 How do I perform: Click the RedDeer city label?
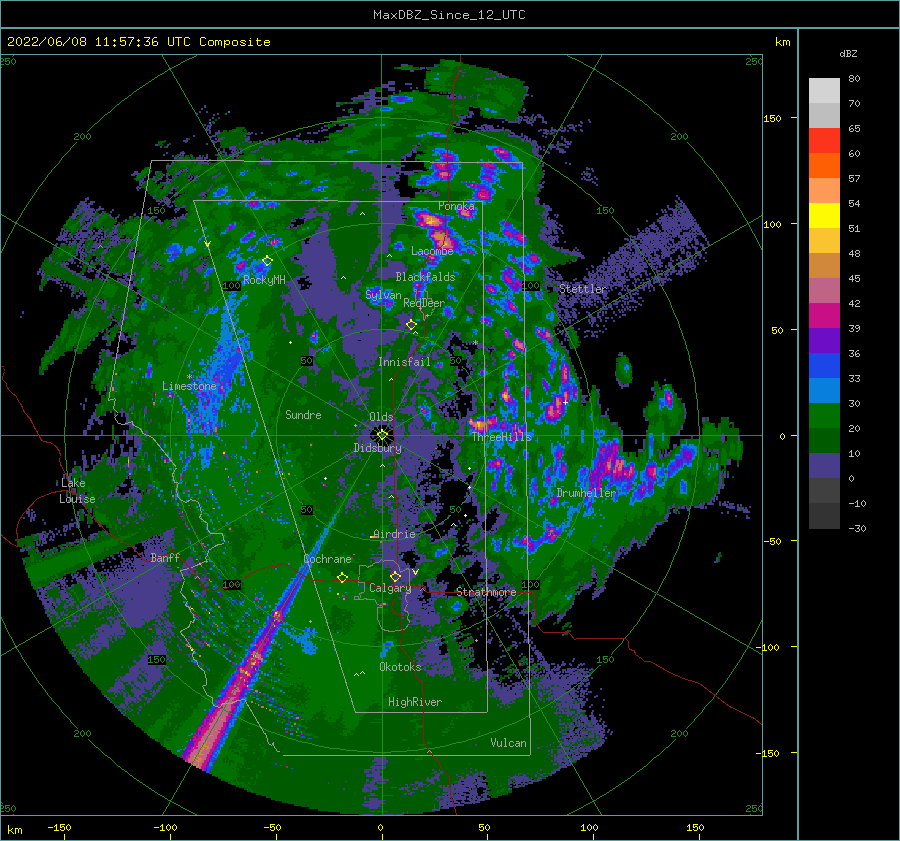(424, 303)
